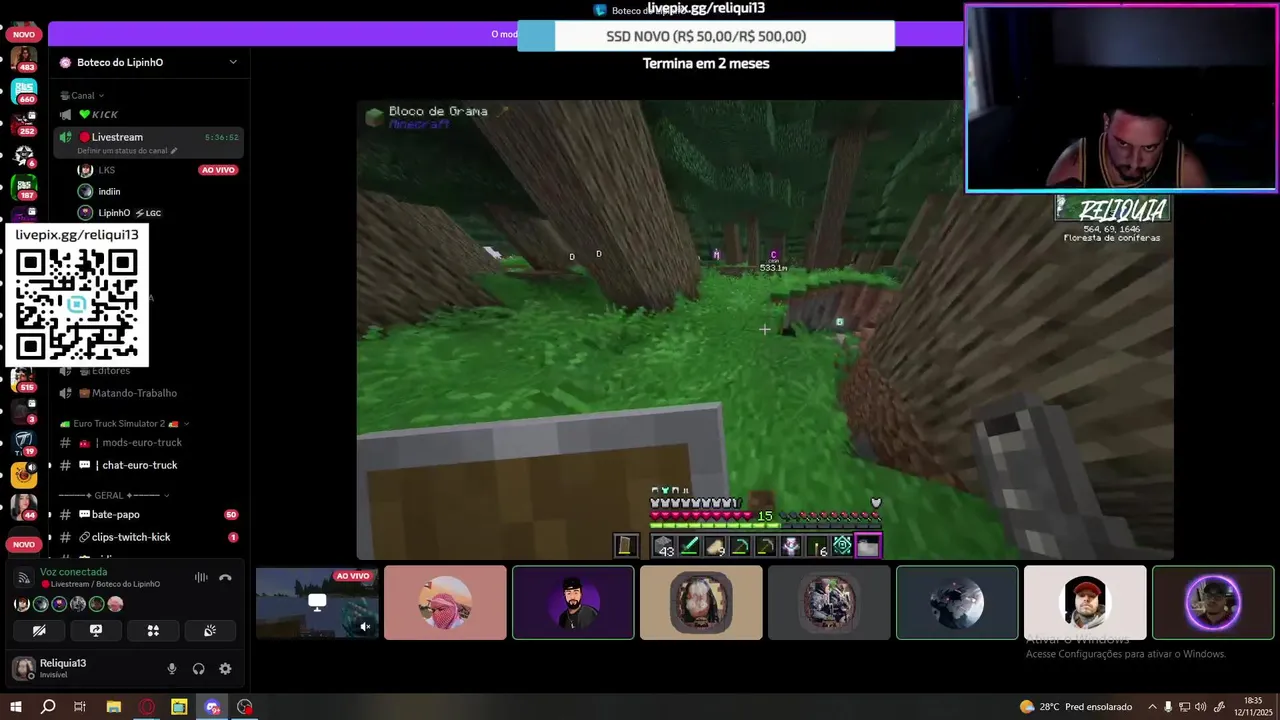Edit channel status pencil icon
The height and width of the screenshot is (720, 1280).
(x=174, y=151)
